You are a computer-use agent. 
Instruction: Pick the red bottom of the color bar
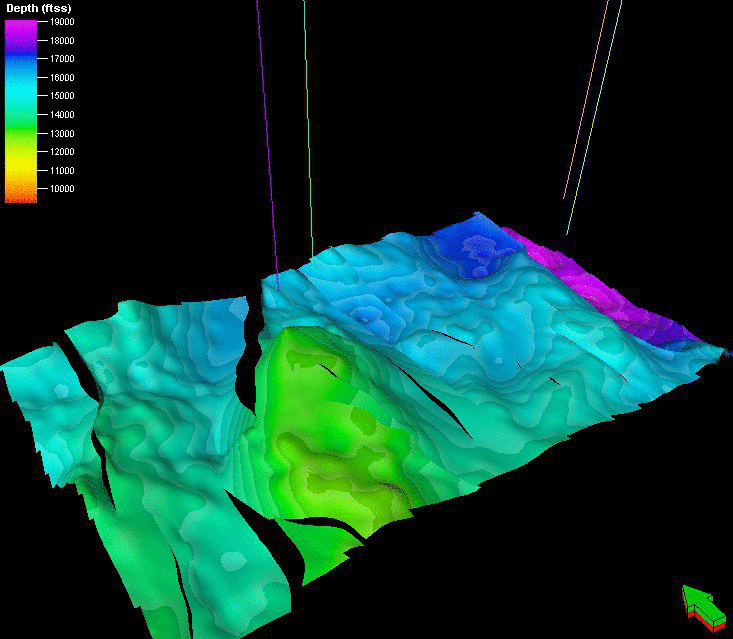(x=20, y=199)
